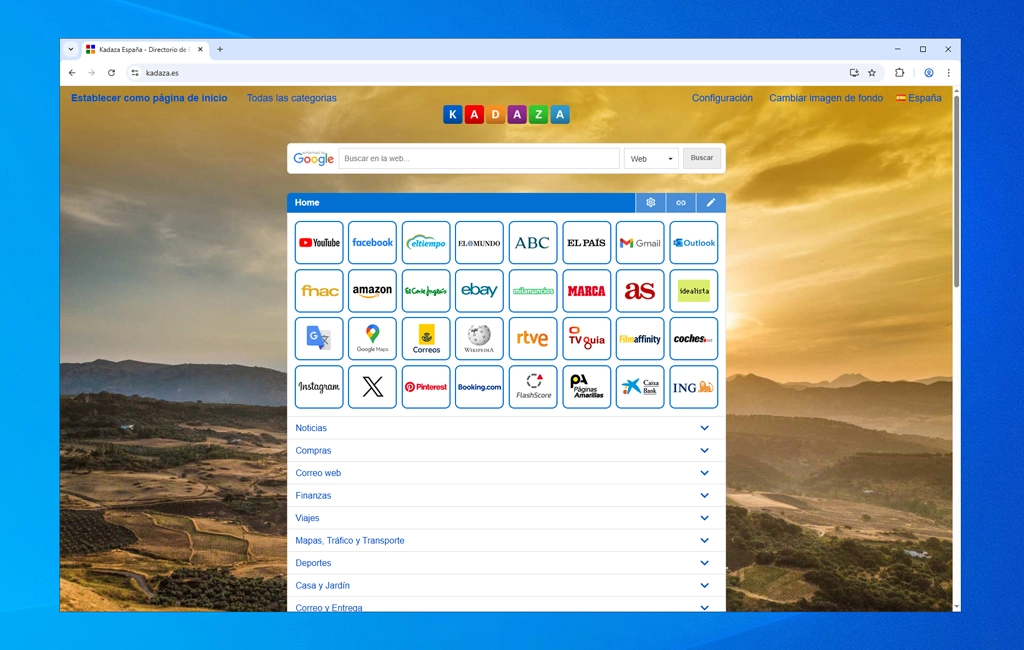Viewport: 1024px width, 650px height.
Task: Open the Configuración link
Action: [x=722, y=98]
